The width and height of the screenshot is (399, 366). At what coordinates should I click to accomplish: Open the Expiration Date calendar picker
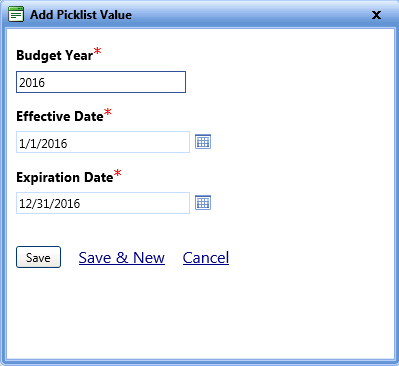(203, 203)
